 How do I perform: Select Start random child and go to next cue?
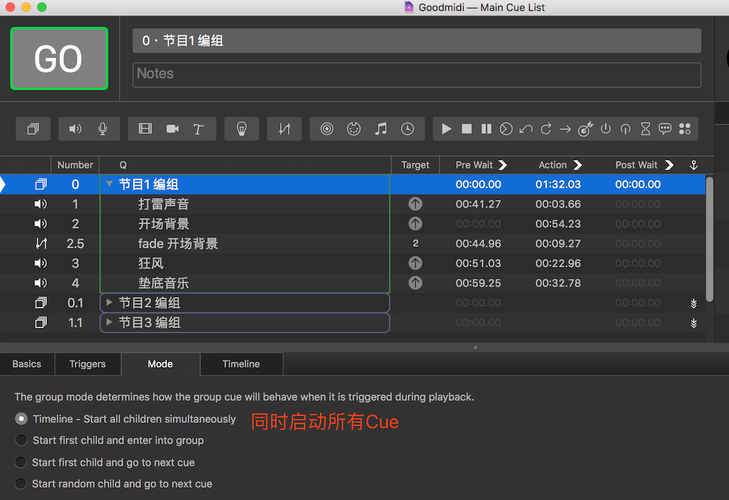coord(21,484)
